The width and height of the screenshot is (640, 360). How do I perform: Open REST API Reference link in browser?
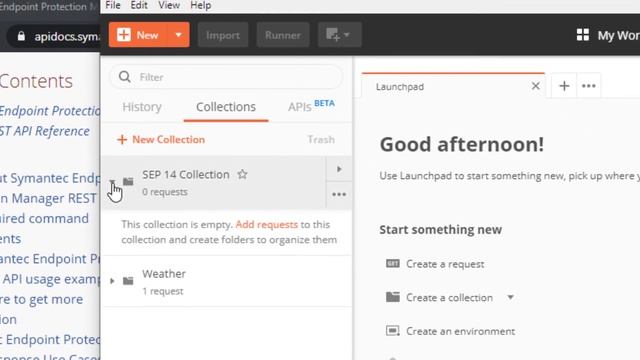tap(44, 131)
